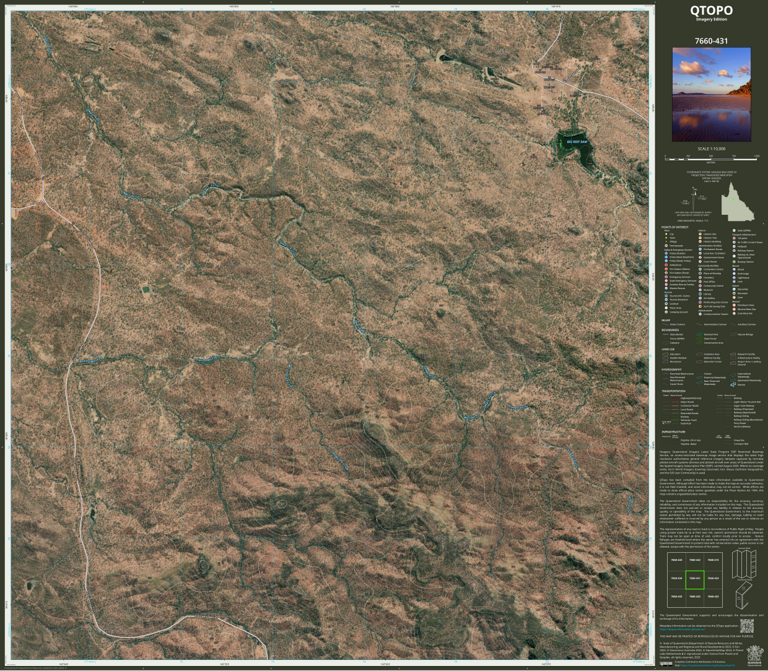Click the Library legend icon
The width and height of the screenshot is (768, 671).
click(x=700, y=294)
